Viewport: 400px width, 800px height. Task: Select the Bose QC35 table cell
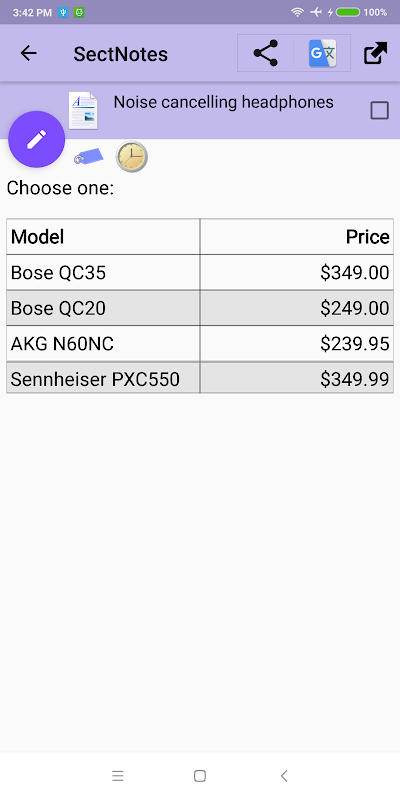103,272
